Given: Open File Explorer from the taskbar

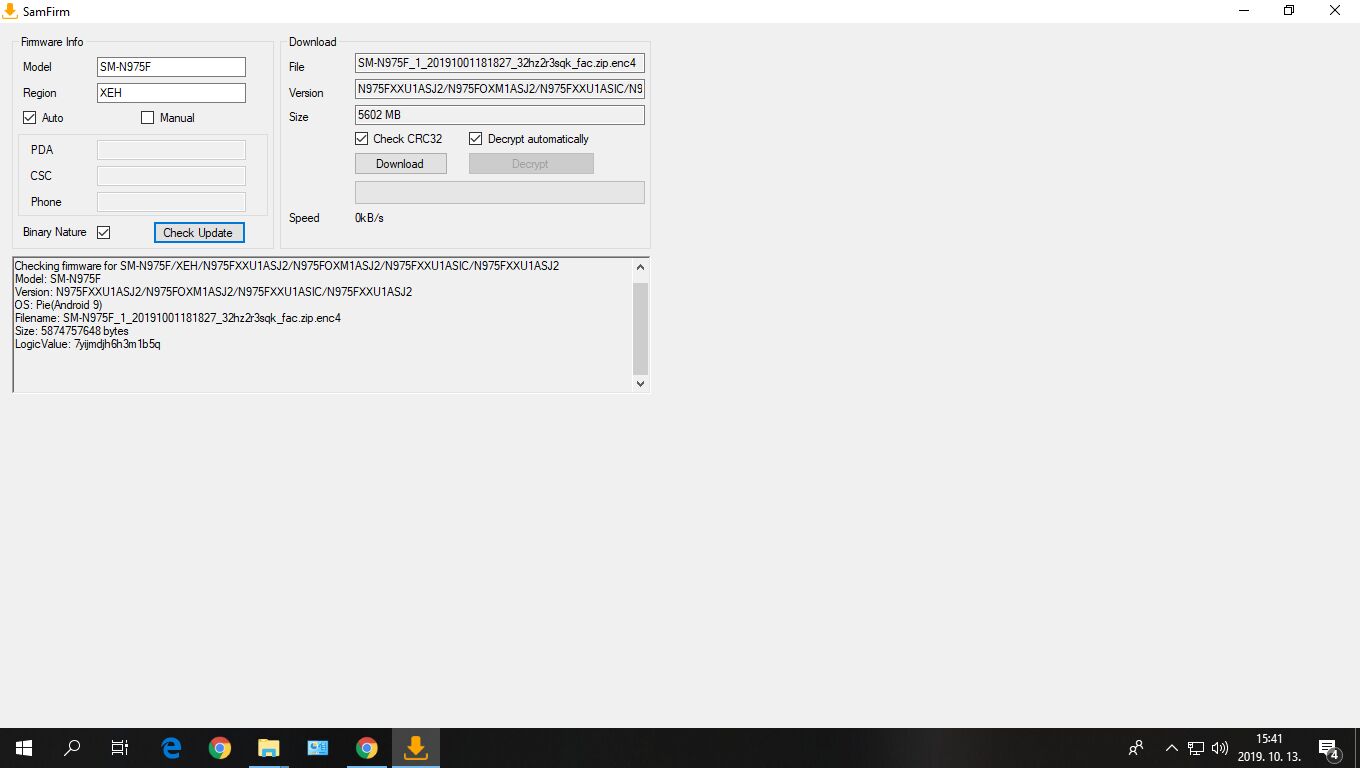Looking at the screenshot, I should click(x=269, y=748).
